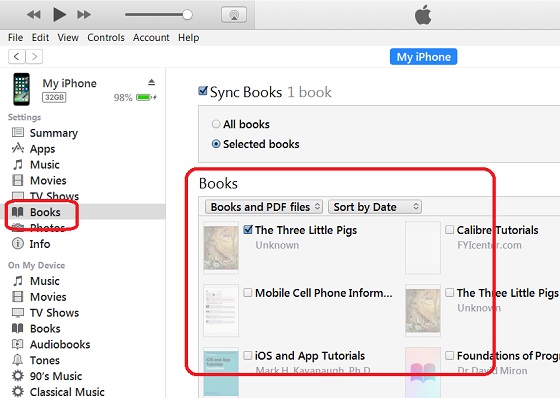Click the My iPhone device button
The width and height of the screenshot is (560, 398).
423,57
